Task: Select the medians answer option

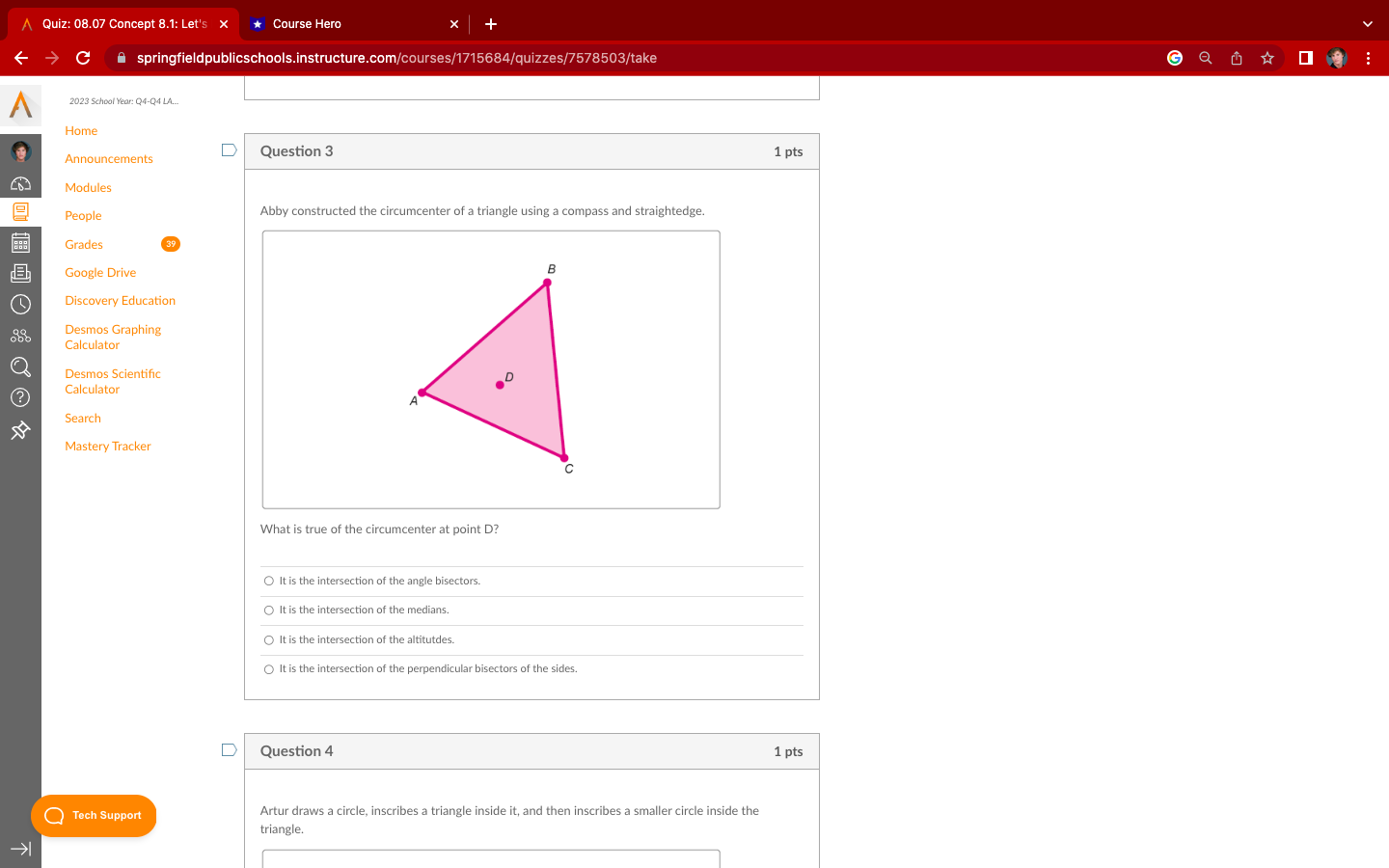Action: point(268,610)
